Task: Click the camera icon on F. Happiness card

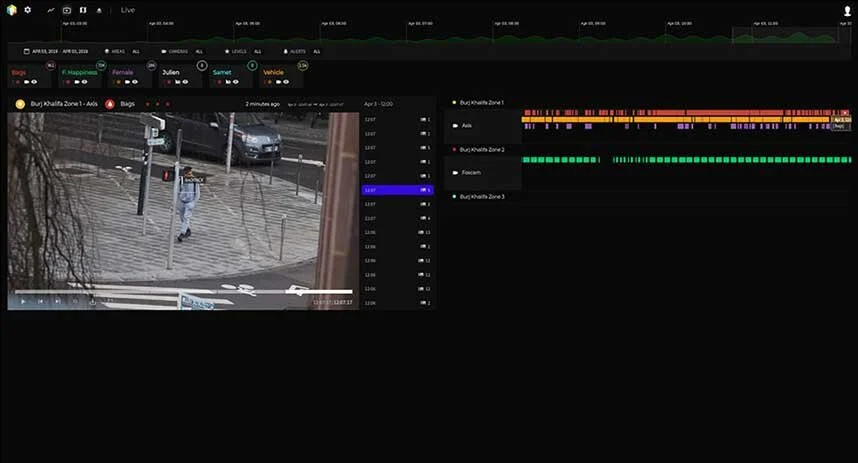Action: [x=77, y=82]
